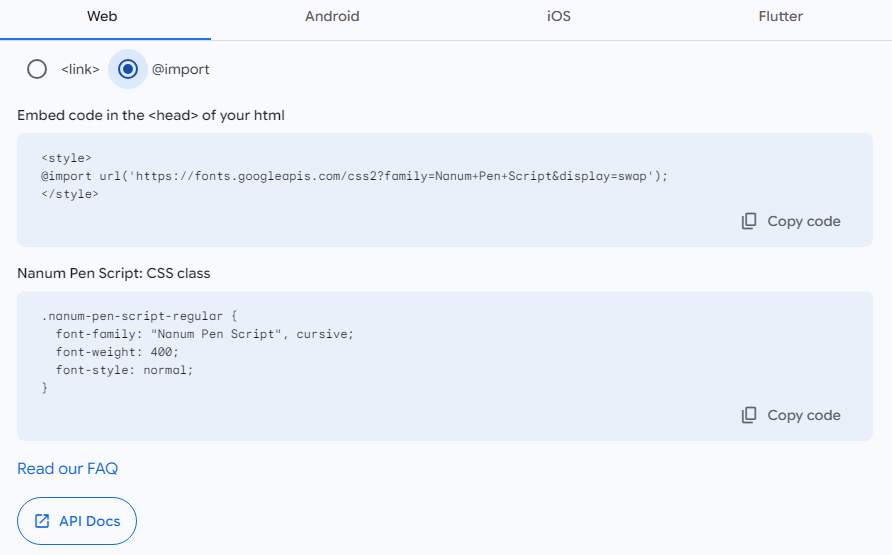Click the external-link icon on API Docs
892x555 pixels.
42,521
